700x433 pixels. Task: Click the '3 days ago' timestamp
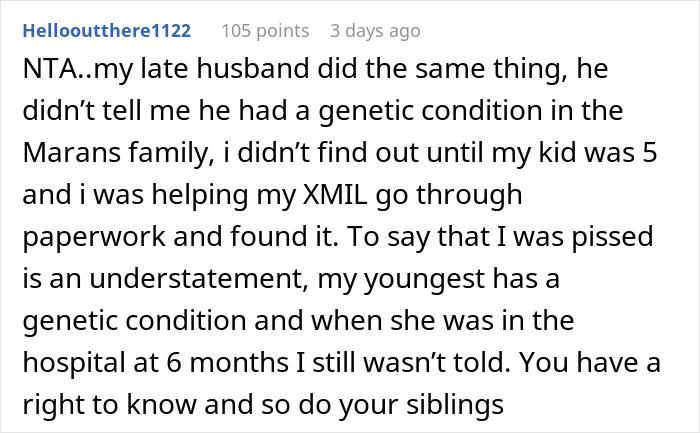coord(375,31)
